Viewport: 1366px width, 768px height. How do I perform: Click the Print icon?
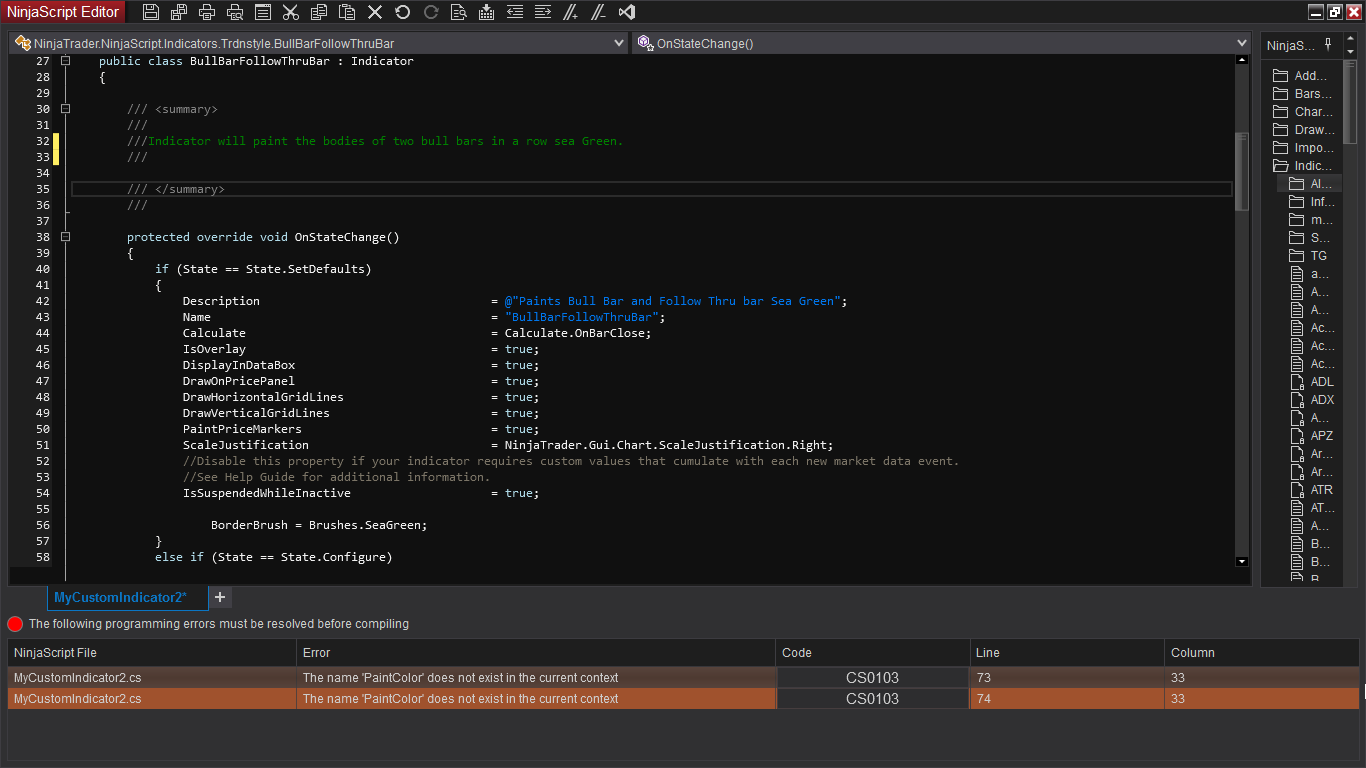click(x=207, y=12)
